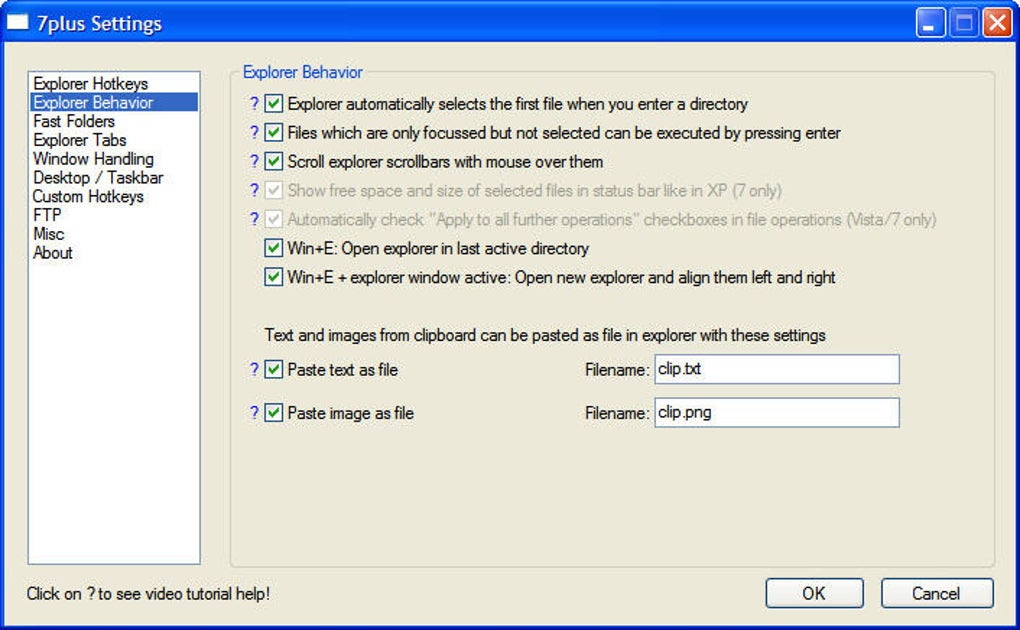
Task: Open the FTP settings section
Action: (47, 215)
